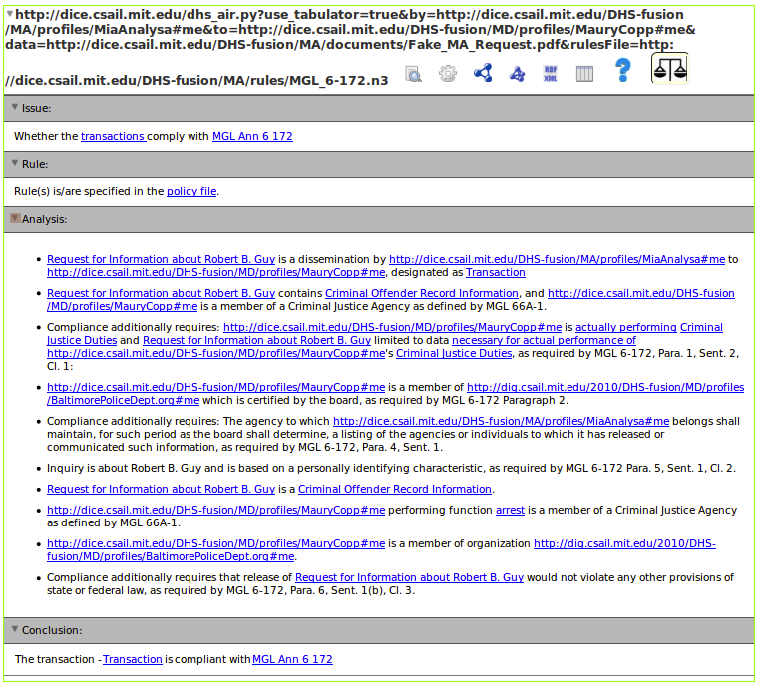This screenshot has width=760, height=689.
Task: Open 'Transaction' link in Conclusion
Action: (133, 659)
